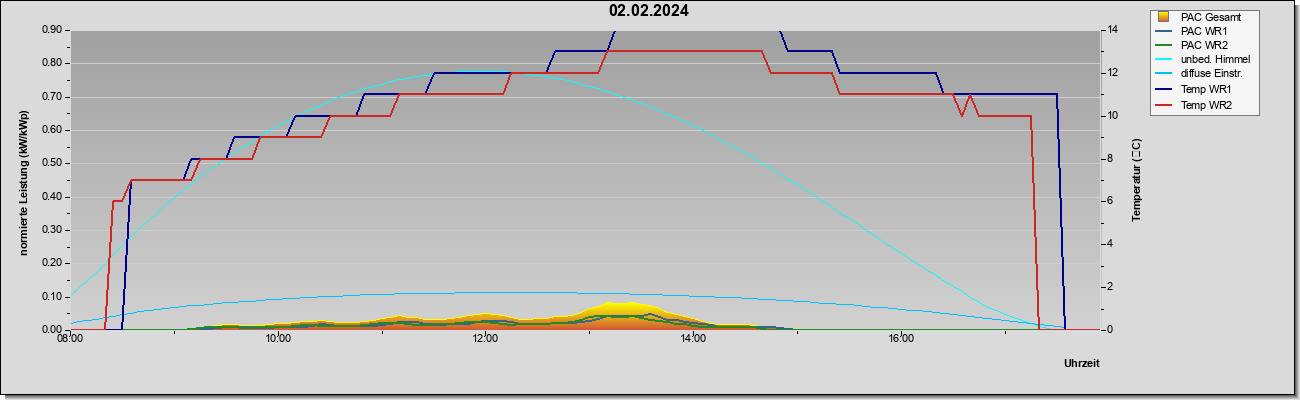Click the unbed. Himmel cyan legend marker

coord(1163,60)
